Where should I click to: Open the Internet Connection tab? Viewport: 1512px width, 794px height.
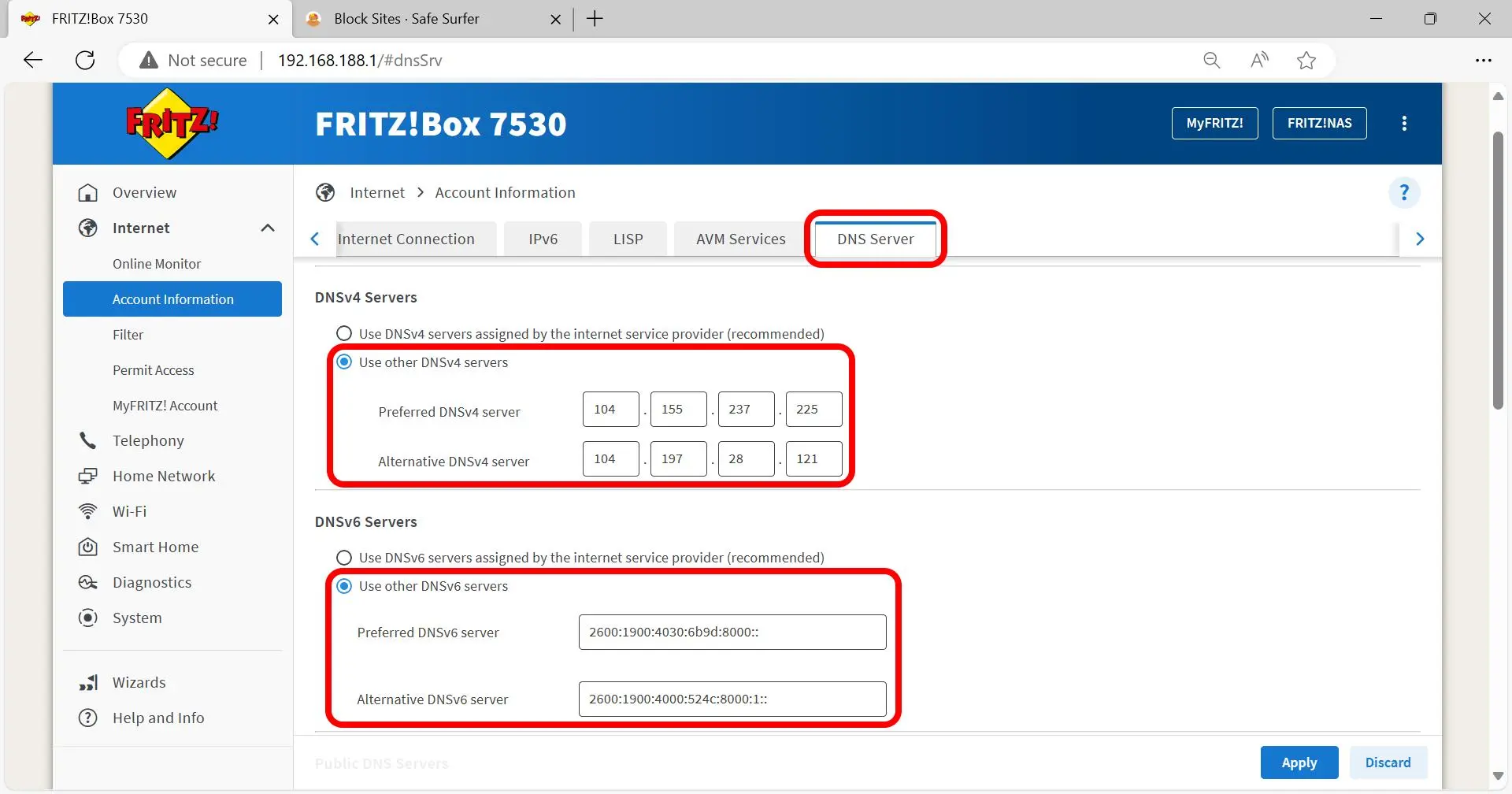(417, 239)
